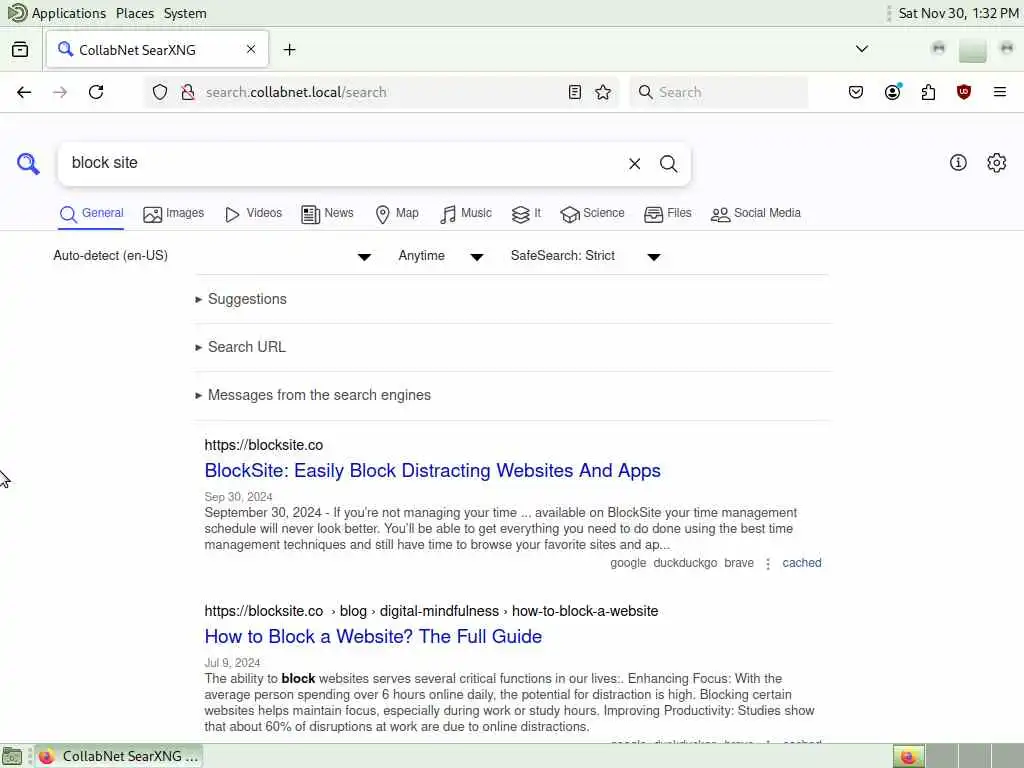Open tracking protection shield icon
The width and height of the screenshot is (1024, 768).
[x=160, y=92]
